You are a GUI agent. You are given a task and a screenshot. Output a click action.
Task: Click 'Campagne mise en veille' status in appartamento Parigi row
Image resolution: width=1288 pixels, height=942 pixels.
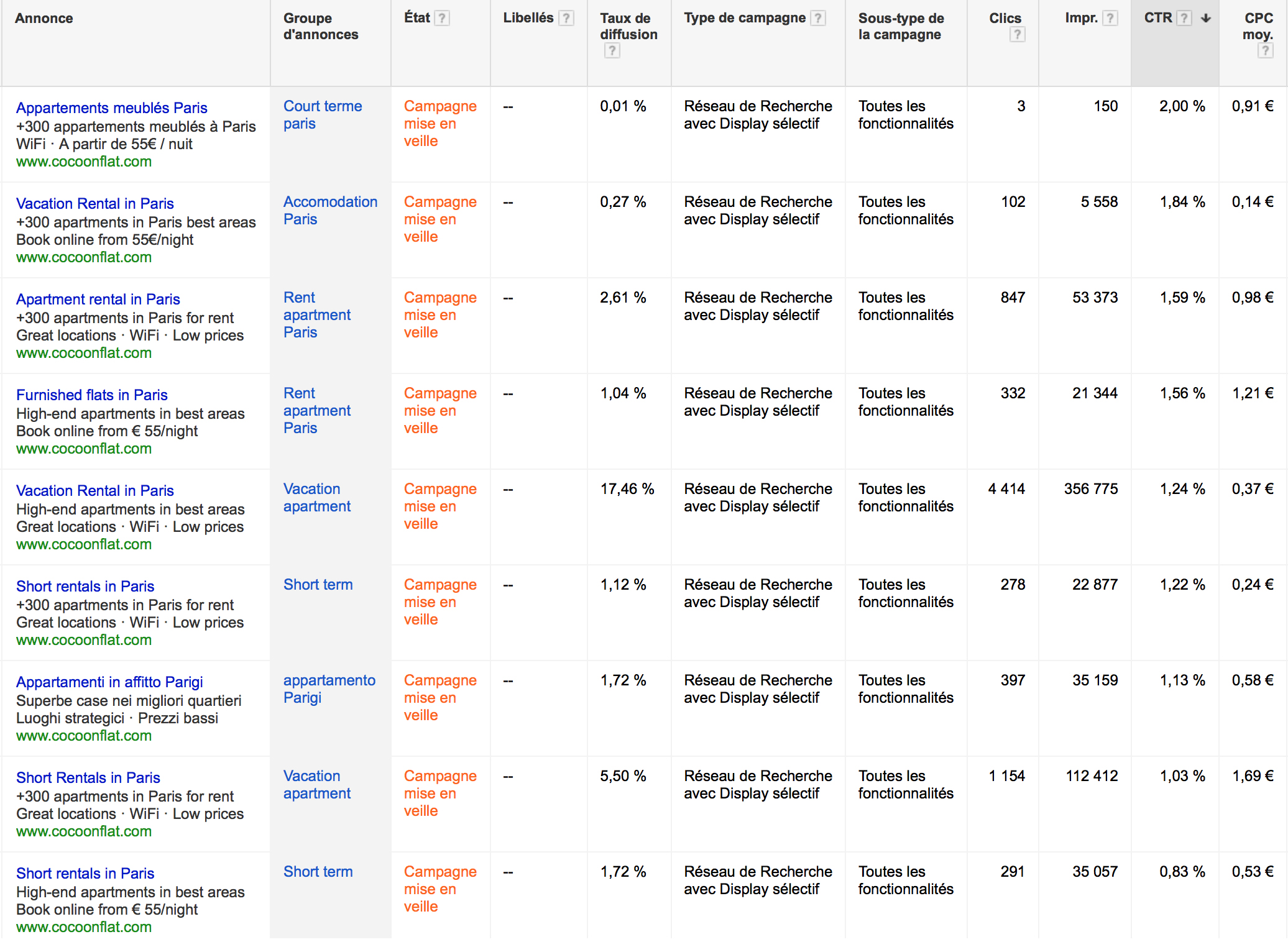(440, 698)
